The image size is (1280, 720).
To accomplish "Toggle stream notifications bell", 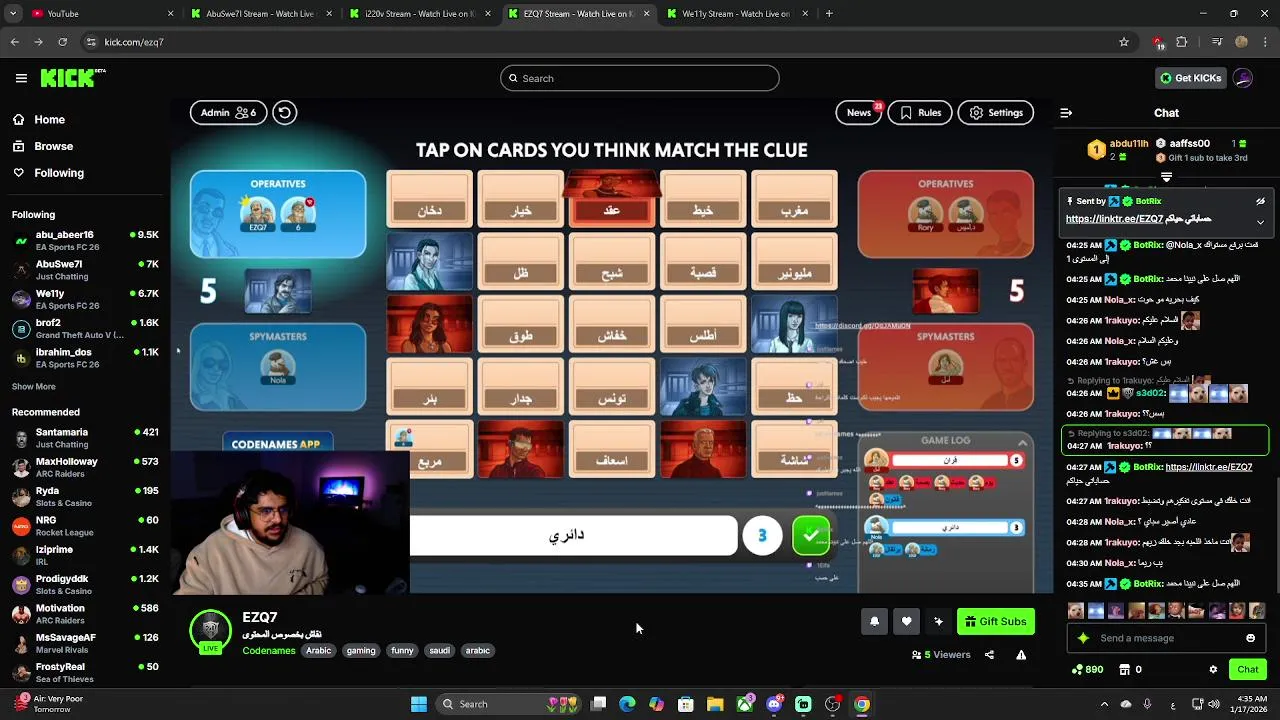I will (874, 622).
